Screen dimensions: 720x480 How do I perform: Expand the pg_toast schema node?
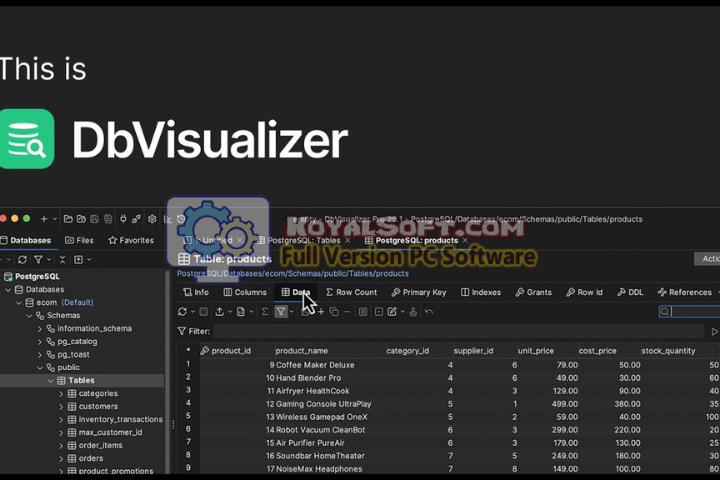coord(40,355)
